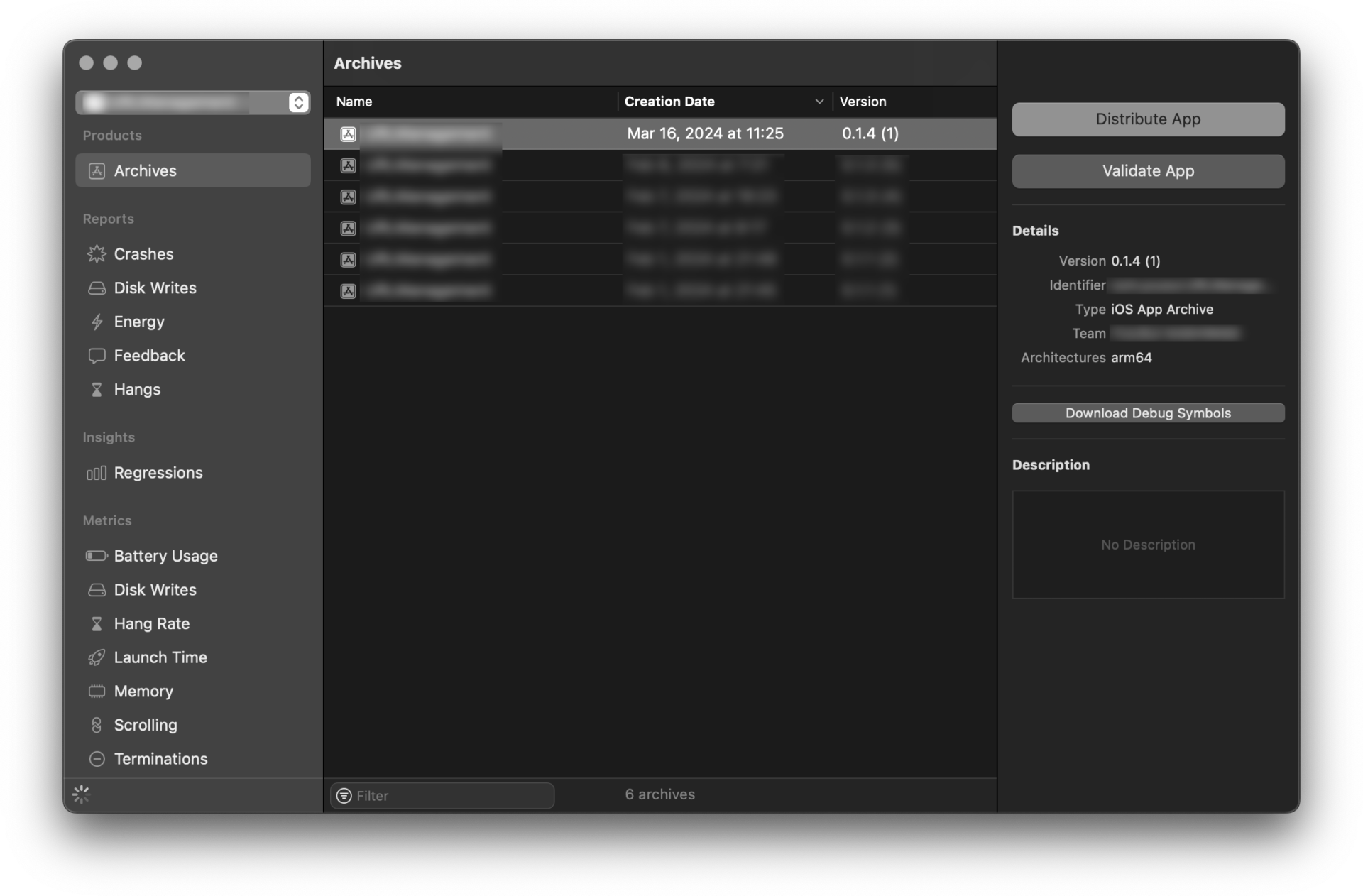Image resolution: width=1363 pixels, height=896 pixels.
Task: Click the Memory chip icon
Action: click(x=97, y=692)
